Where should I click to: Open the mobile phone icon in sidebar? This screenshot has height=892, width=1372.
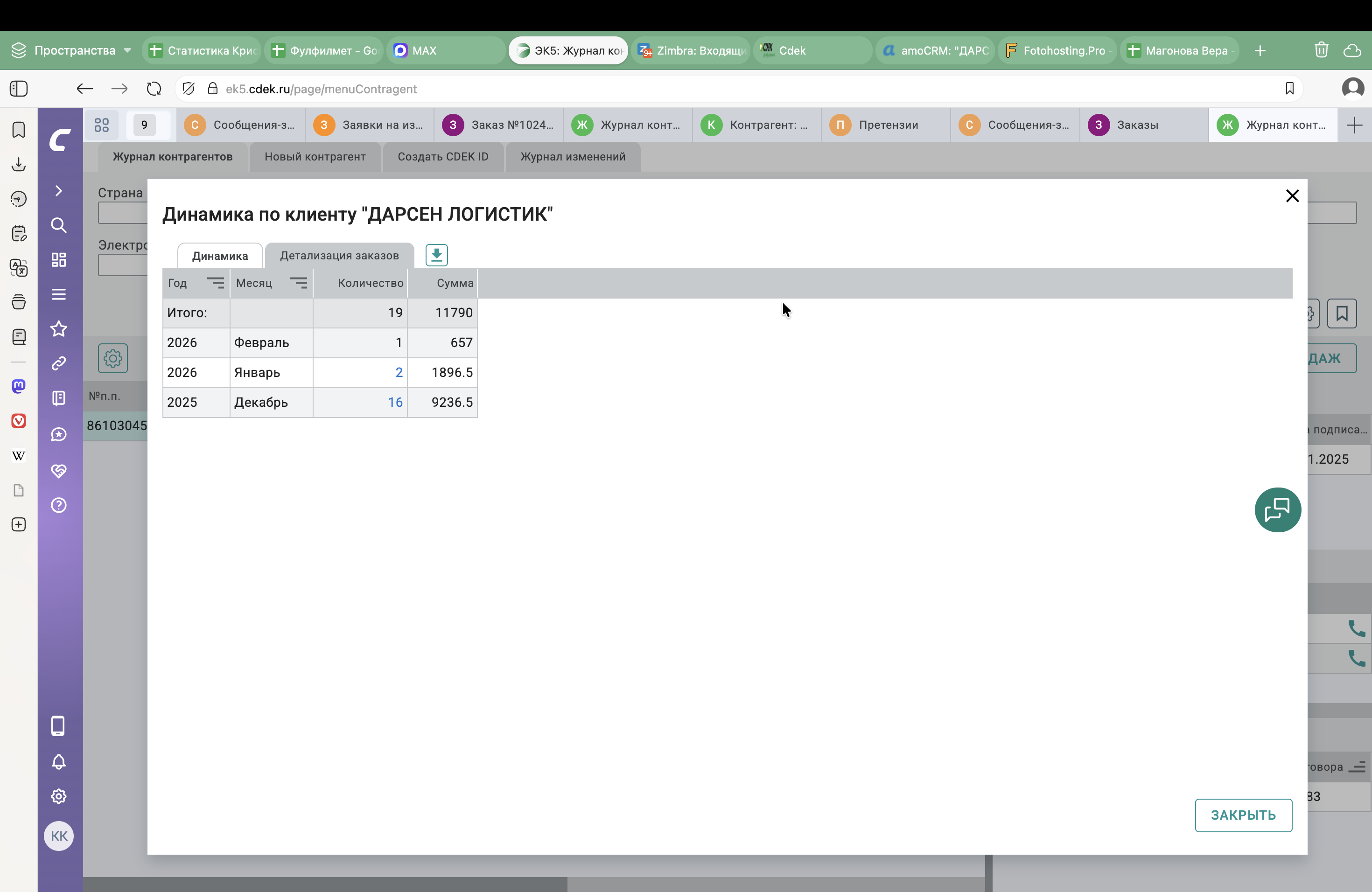(x=58, y=726)
